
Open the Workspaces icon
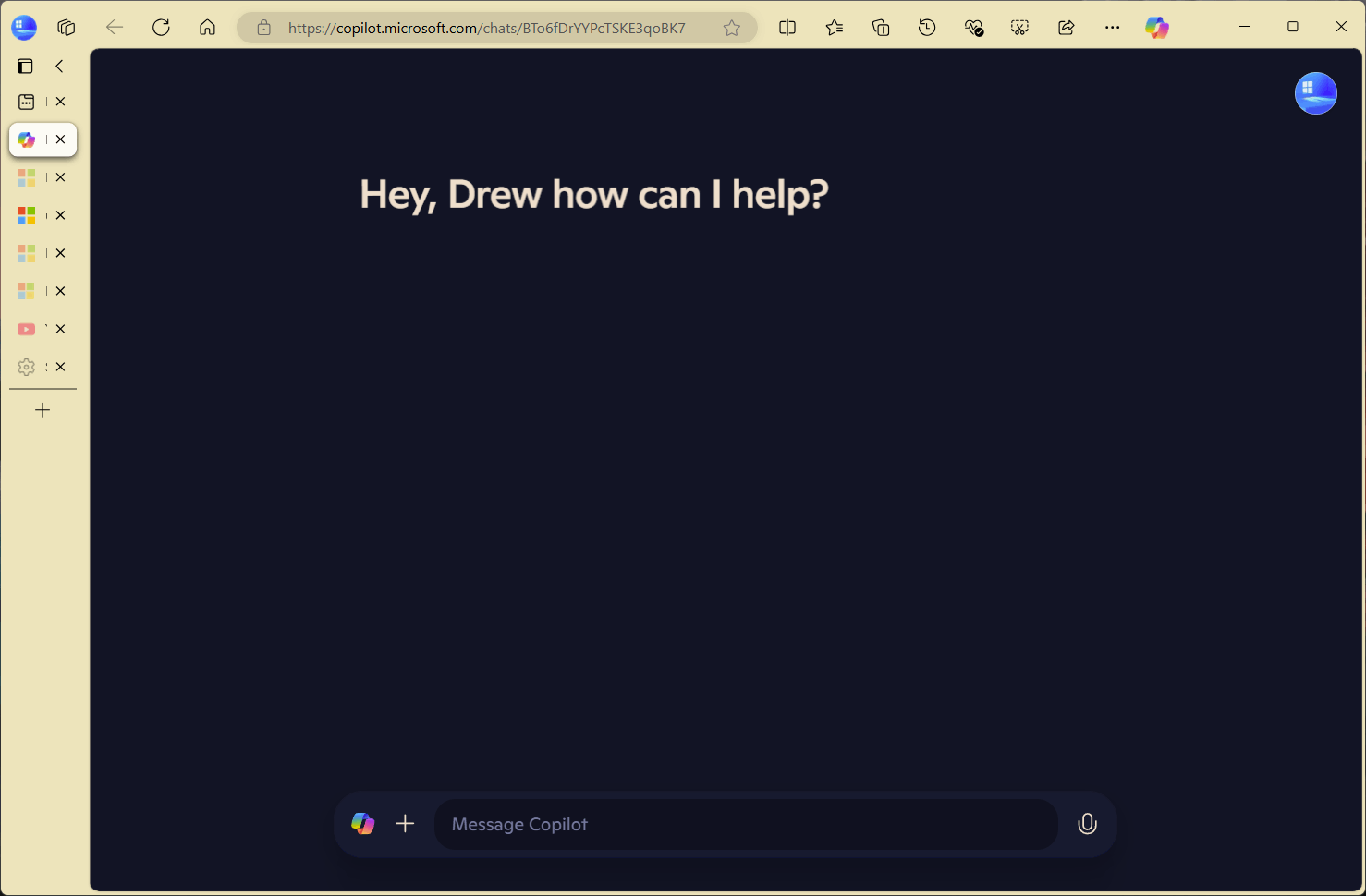[x=67, y=28]
